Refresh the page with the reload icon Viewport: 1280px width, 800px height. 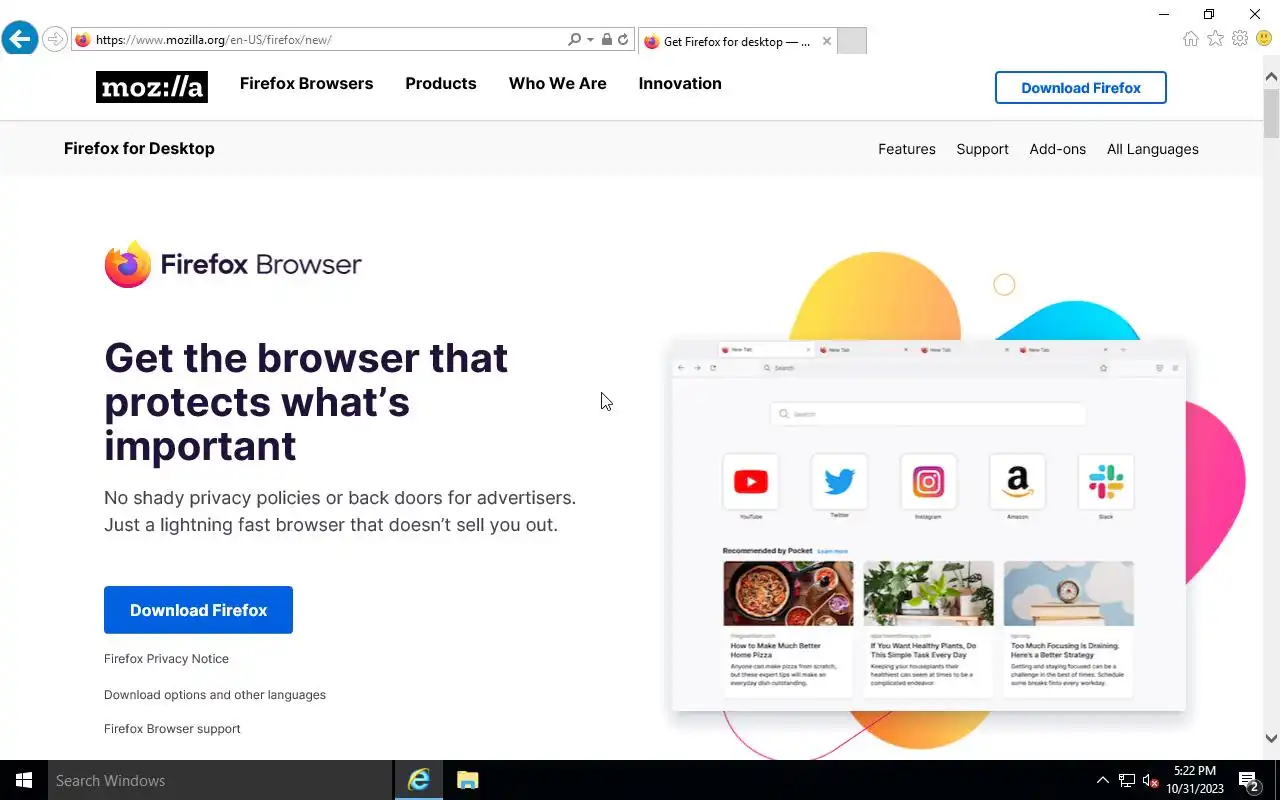tap(623, 40)
